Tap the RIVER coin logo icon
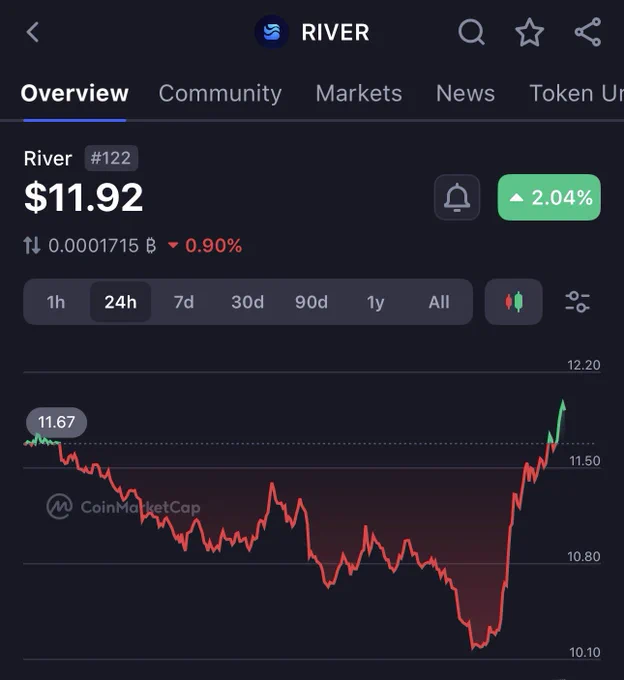Image resolution: width=624 pixels, height=680 pixels. (x=272, y=32)
